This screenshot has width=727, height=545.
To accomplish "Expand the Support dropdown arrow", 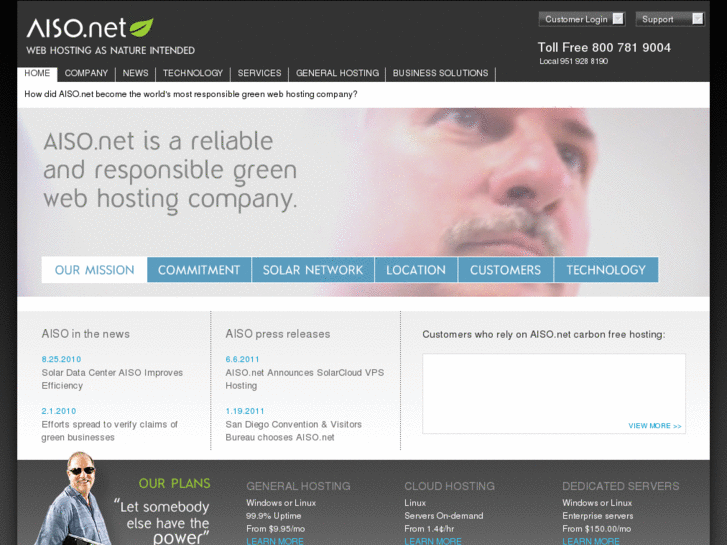I will (x=697, y=19).
